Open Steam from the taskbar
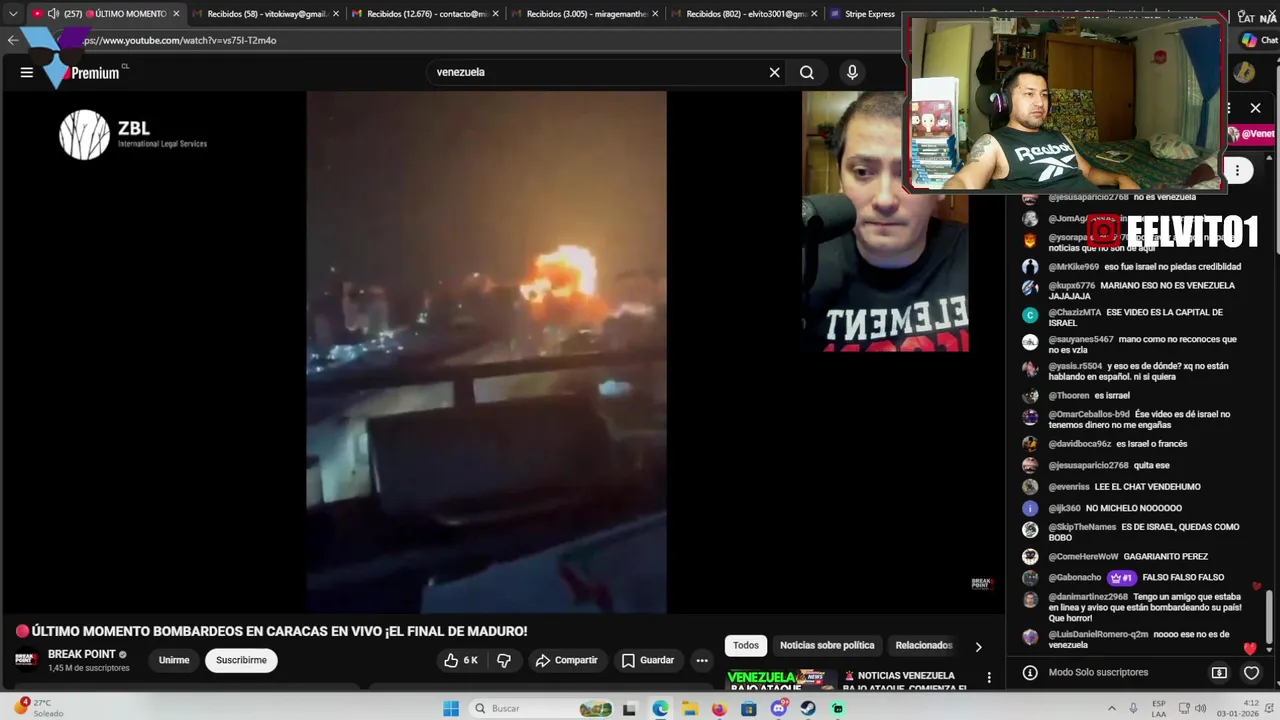Viewport: 1280px width, 720px height. click(x=808, y=709)
